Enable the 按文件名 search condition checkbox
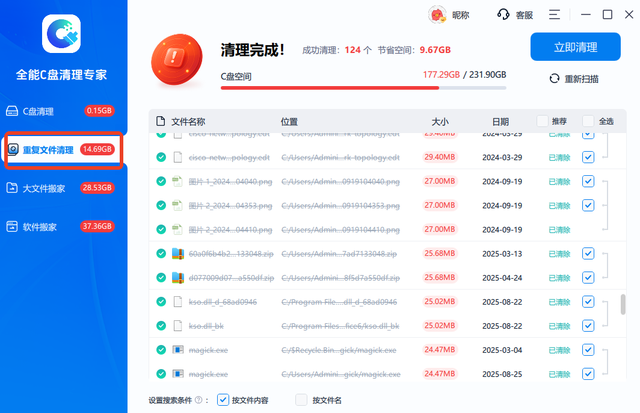This screenshot has width=640, height=413. 301,400
